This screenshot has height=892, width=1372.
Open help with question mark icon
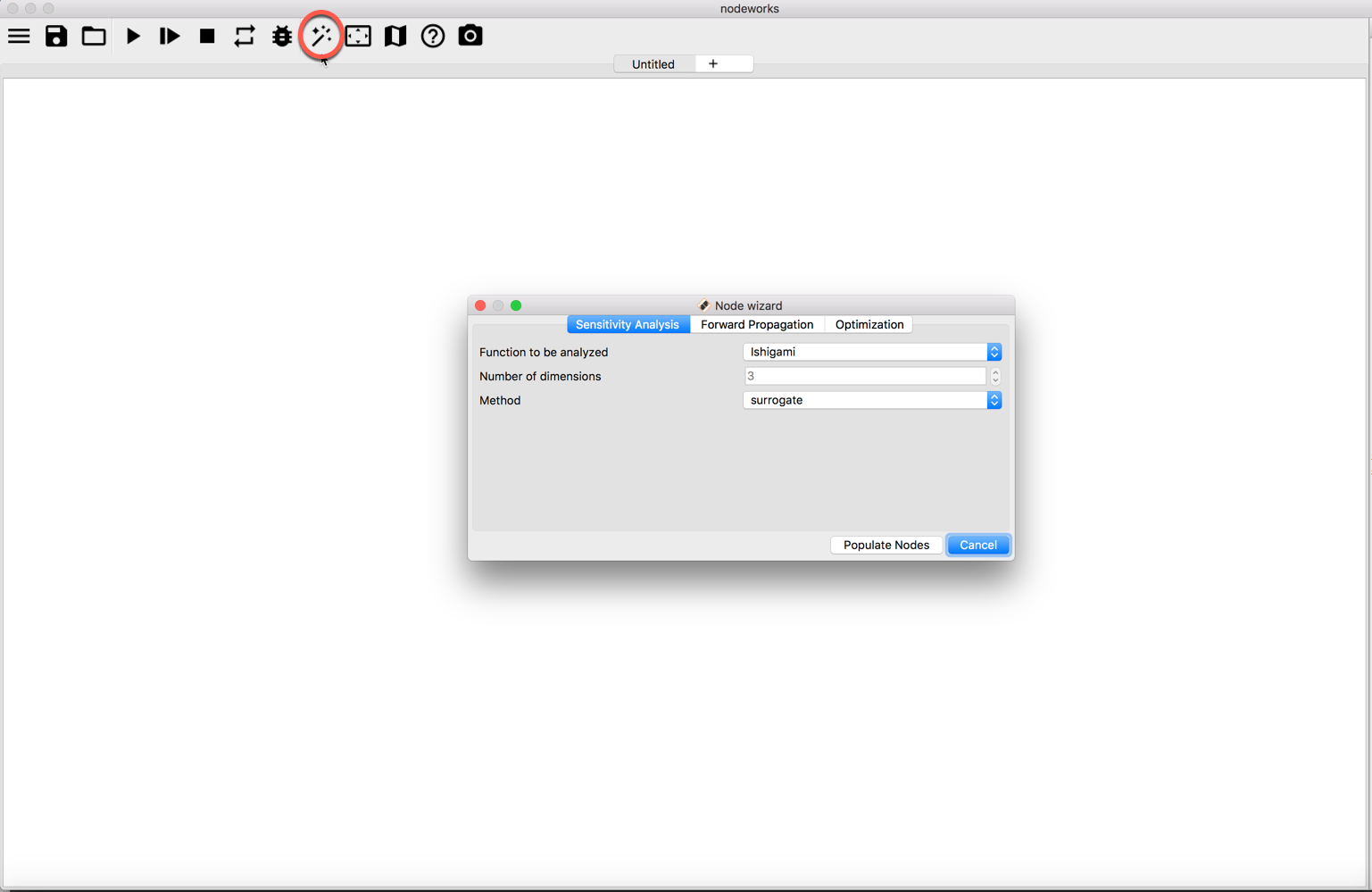click(x=433, y=37)
